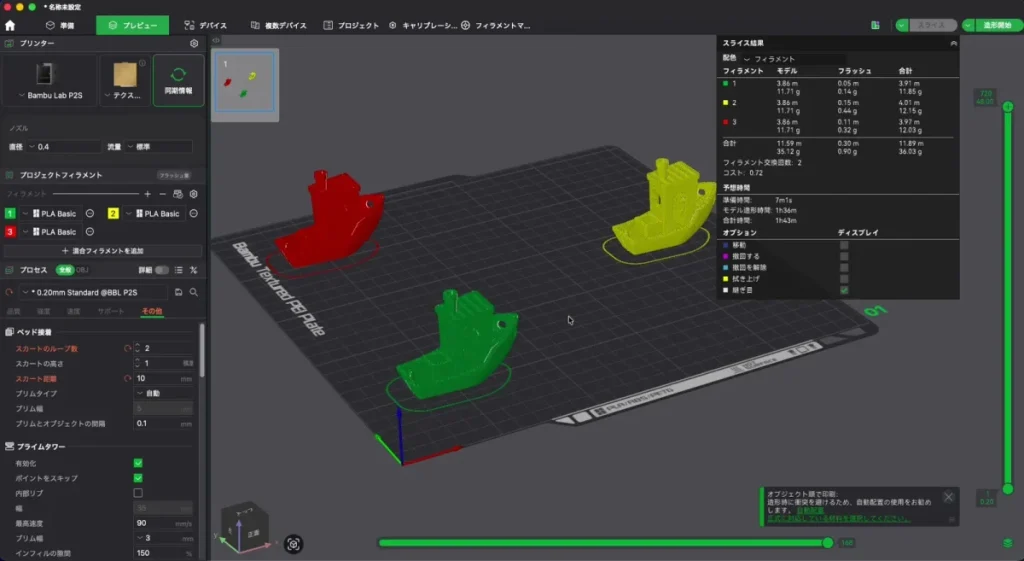Click the 造形開始 print button
The width and height of the screenshot is (1024, 561).
click(997, 25)
